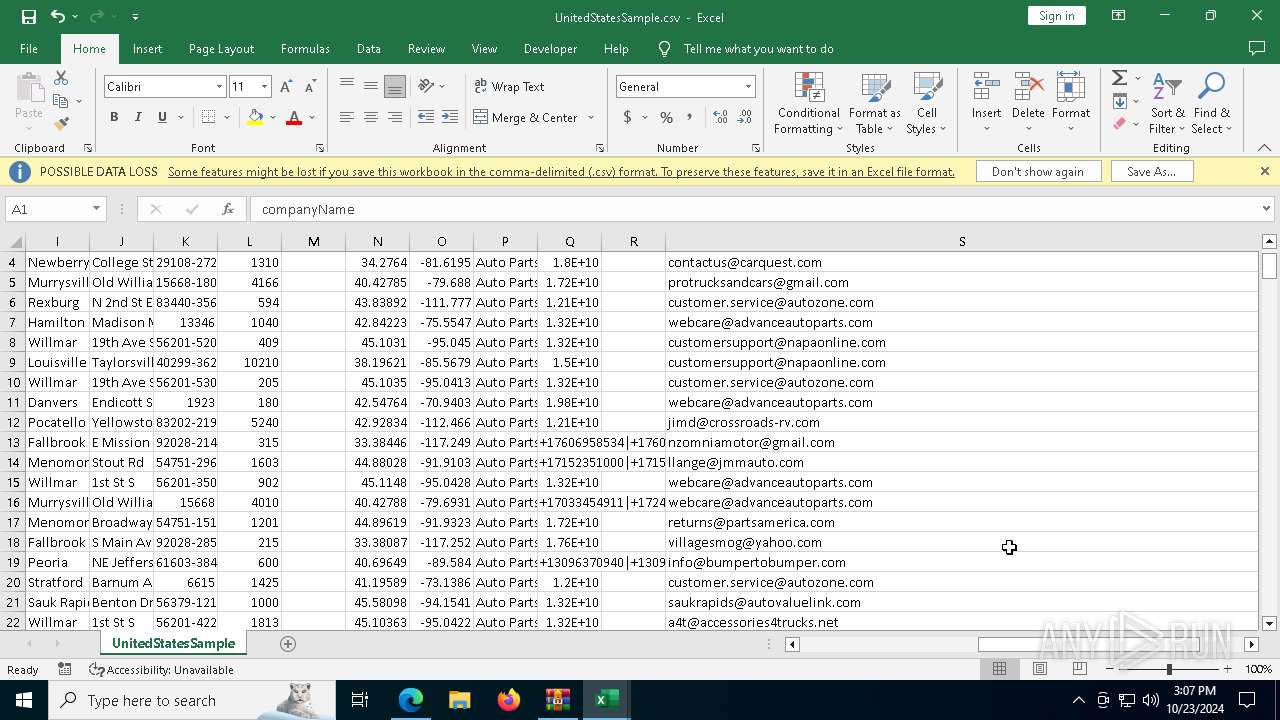1280x720 pixels.
Task: Click the Orientation text angle icon
Action: tap(427, 86)
